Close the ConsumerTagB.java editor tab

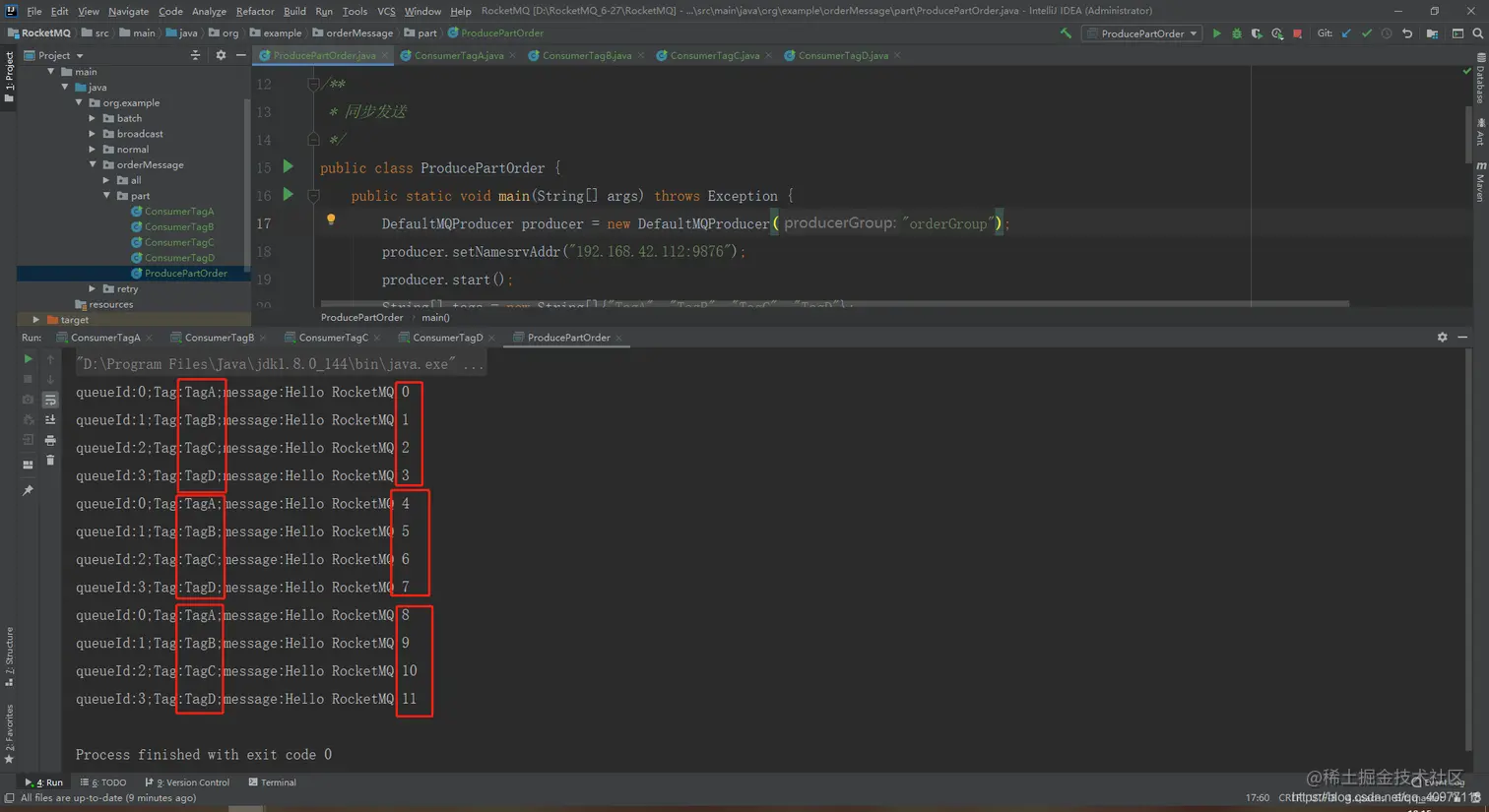641,55
